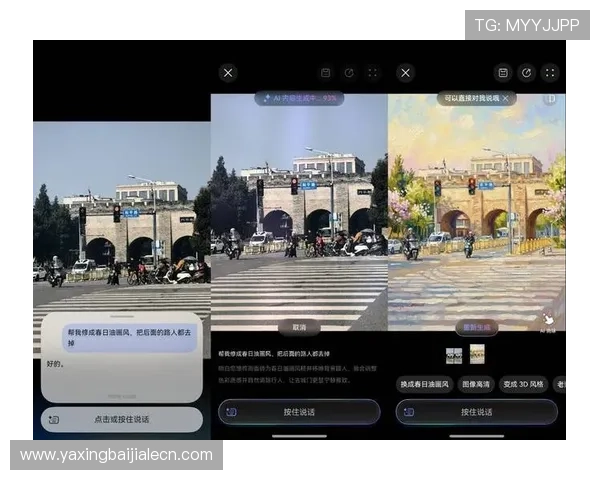Close the right-hand oil-painting result screen
Screen dimensions: 600x480
pos(405,73)
